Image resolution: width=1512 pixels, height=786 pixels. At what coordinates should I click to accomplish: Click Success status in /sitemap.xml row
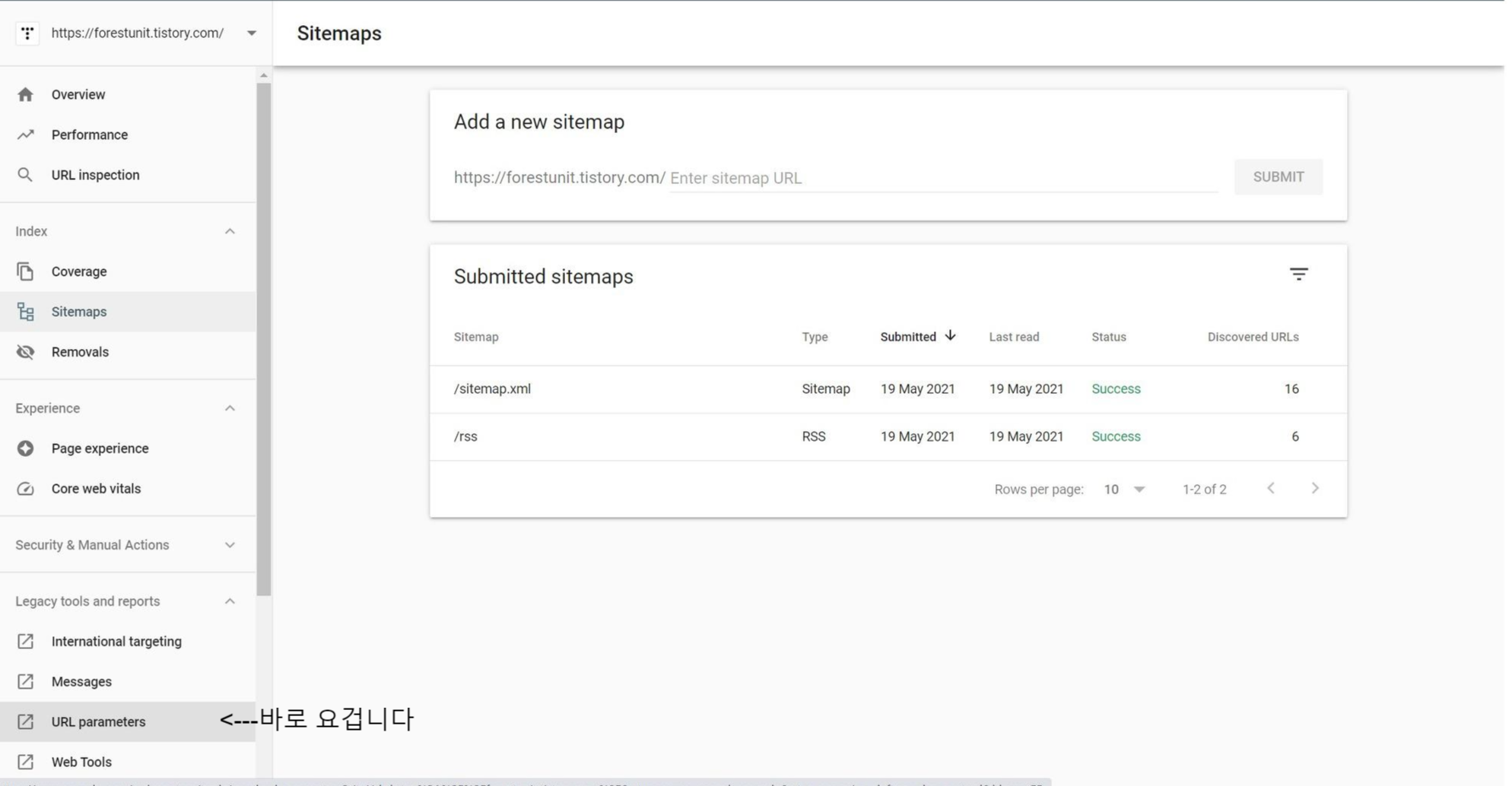[1116, 389]
